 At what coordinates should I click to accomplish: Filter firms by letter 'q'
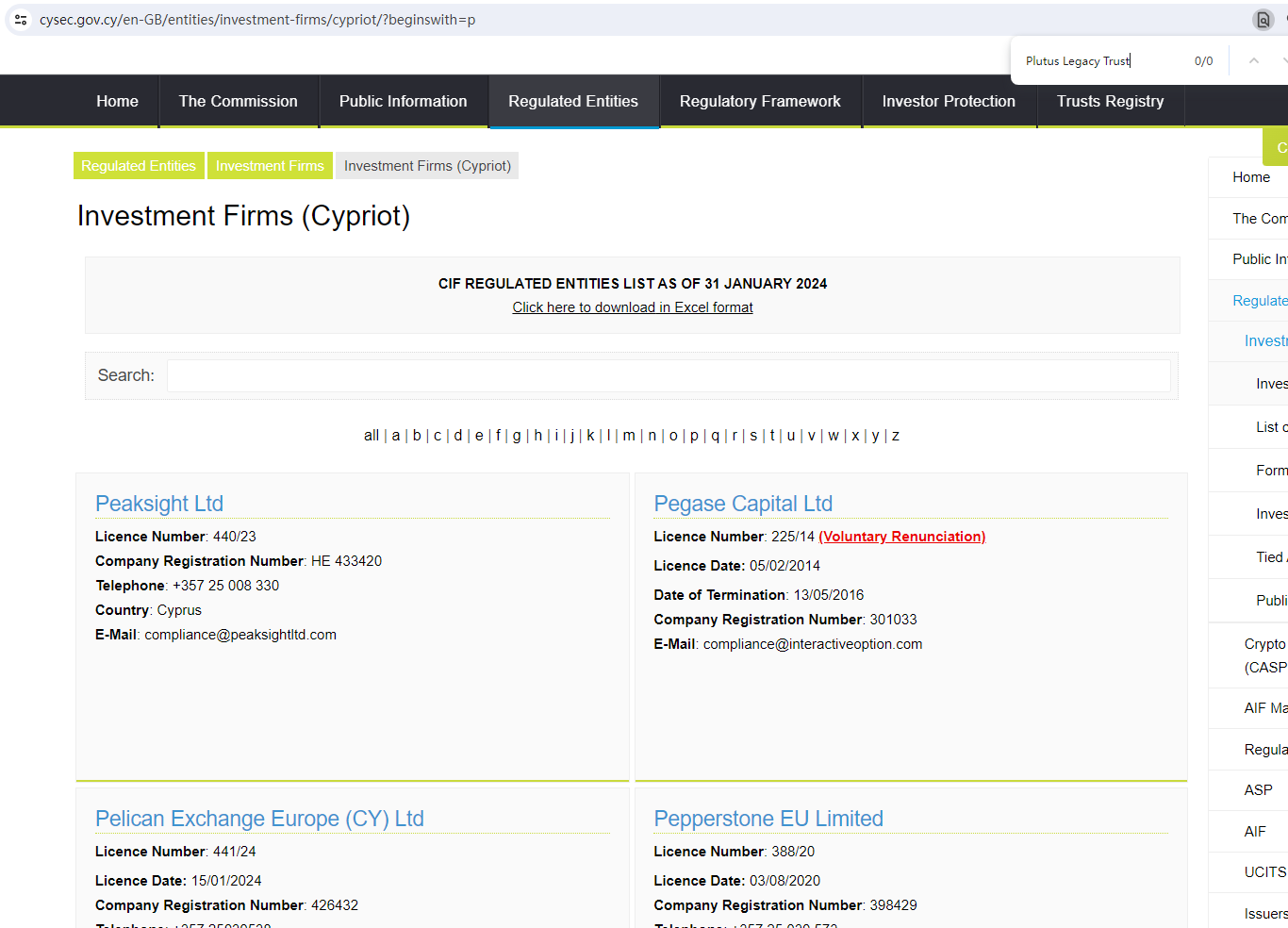click(715, 436)
